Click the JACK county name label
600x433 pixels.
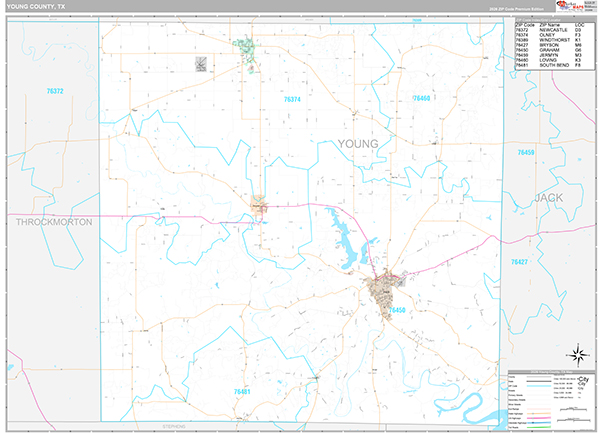point(549,198)
